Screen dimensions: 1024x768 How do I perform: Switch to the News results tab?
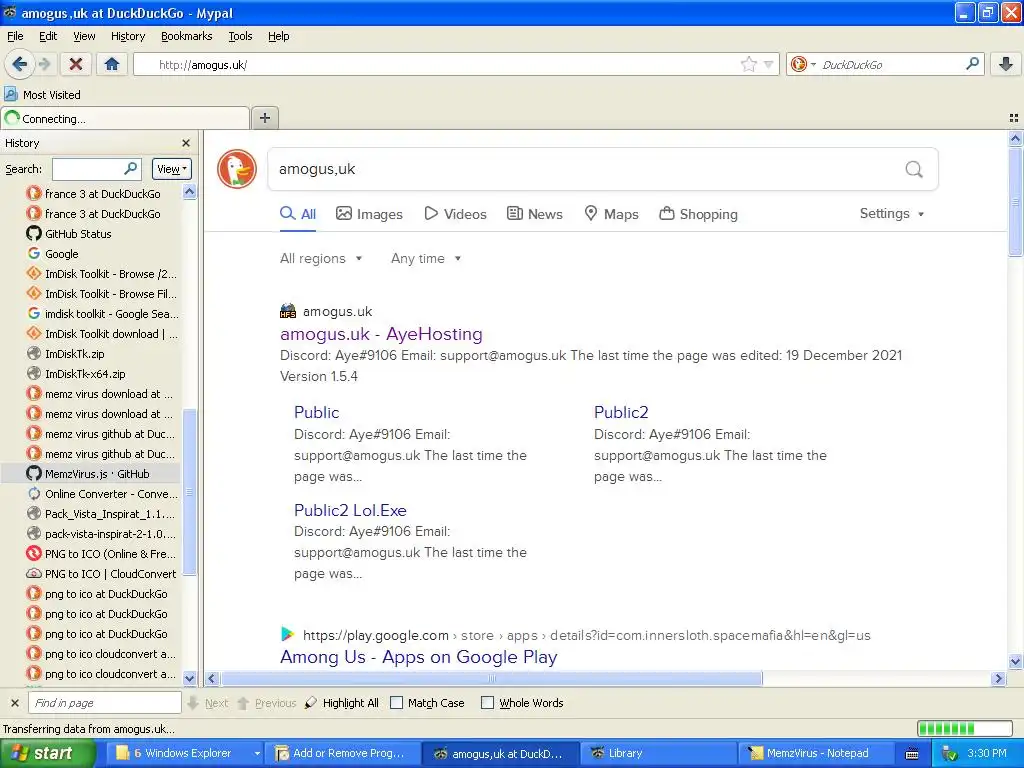coord(535,214)
